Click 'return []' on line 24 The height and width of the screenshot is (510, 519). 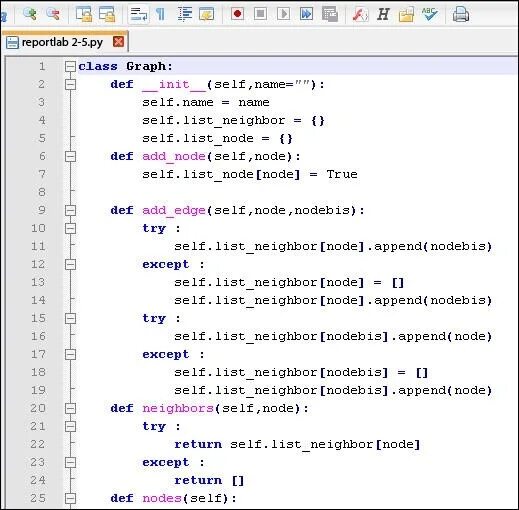click(x=209, y=480)
